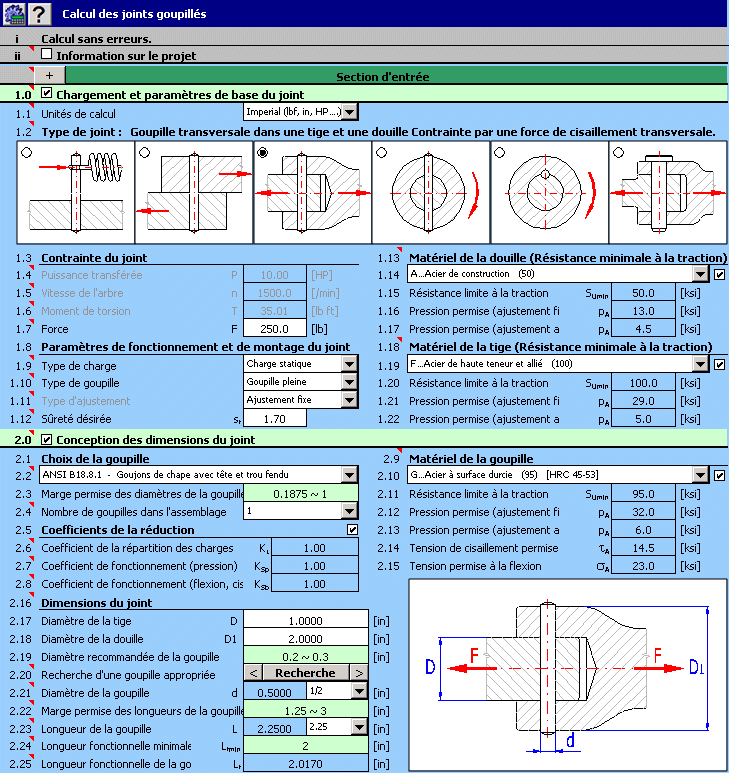Open the ANSI B18.8.1 pin standard dropdown
This screenshot has width=729, height=773.
tap(349, 475)
